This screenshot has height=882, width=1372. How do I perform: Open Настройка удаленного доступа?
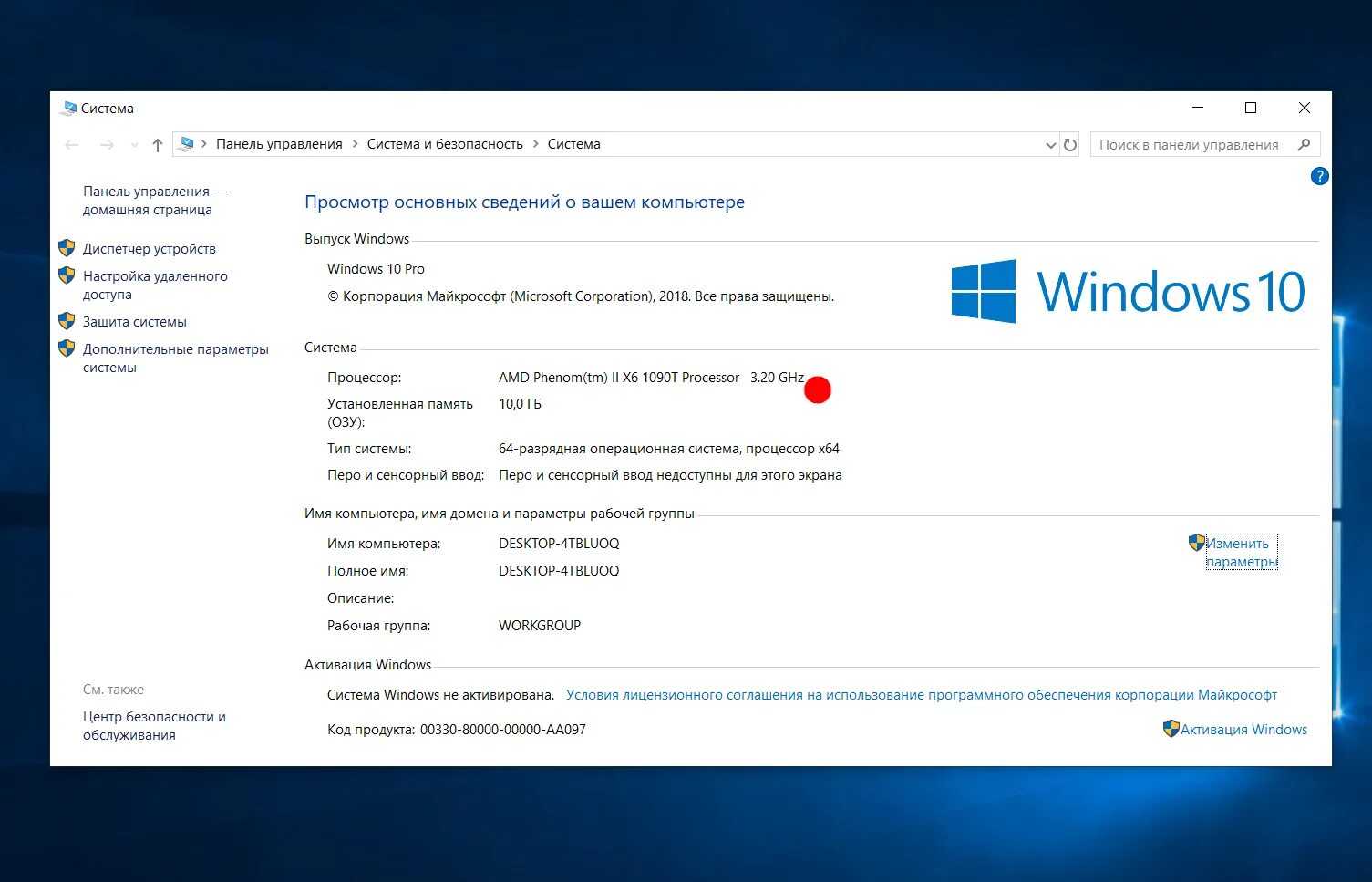(155, 285)
